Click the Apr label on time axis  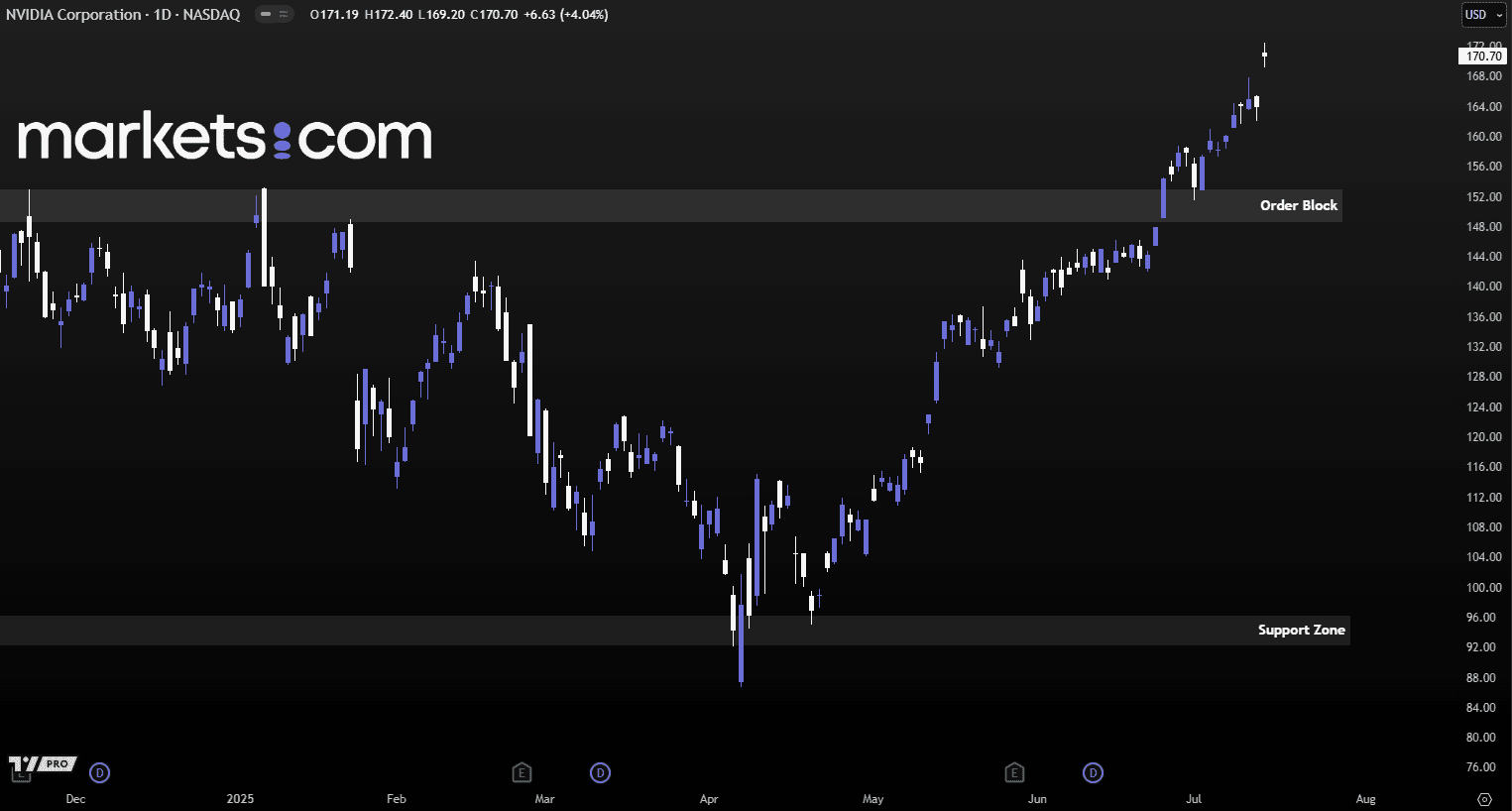(709, 799)
